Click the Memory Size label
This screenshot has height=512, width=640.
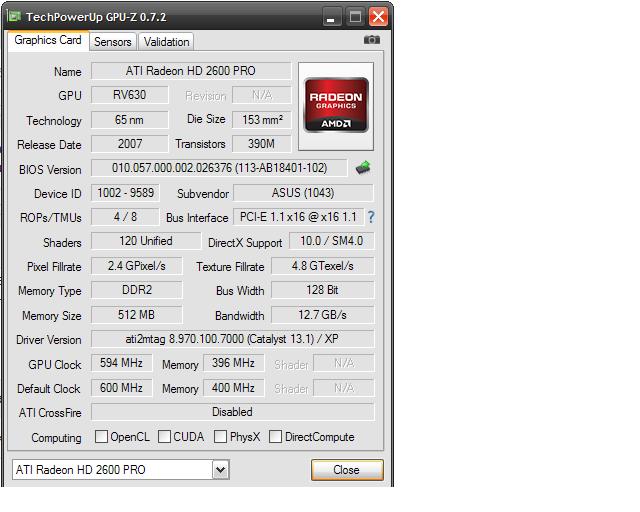(x=51, y=316)
